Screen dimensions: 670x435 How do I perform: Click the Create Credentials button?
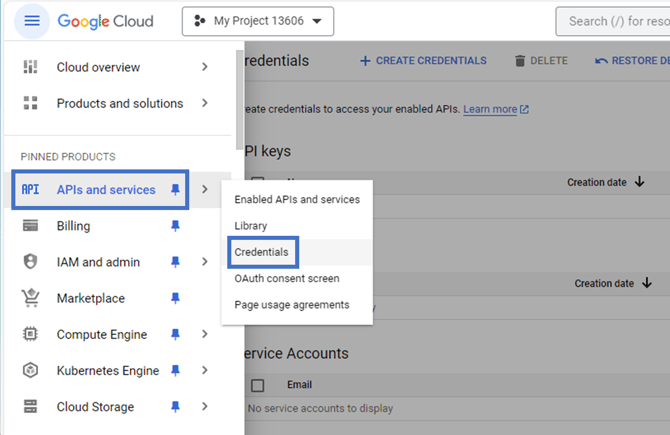click(x=423, y=61)
